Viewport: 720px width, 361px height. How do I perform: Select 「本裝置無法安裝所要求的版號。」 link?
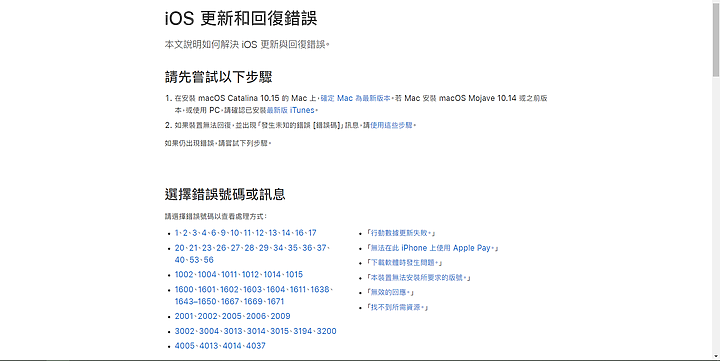[x=419, y=278]
